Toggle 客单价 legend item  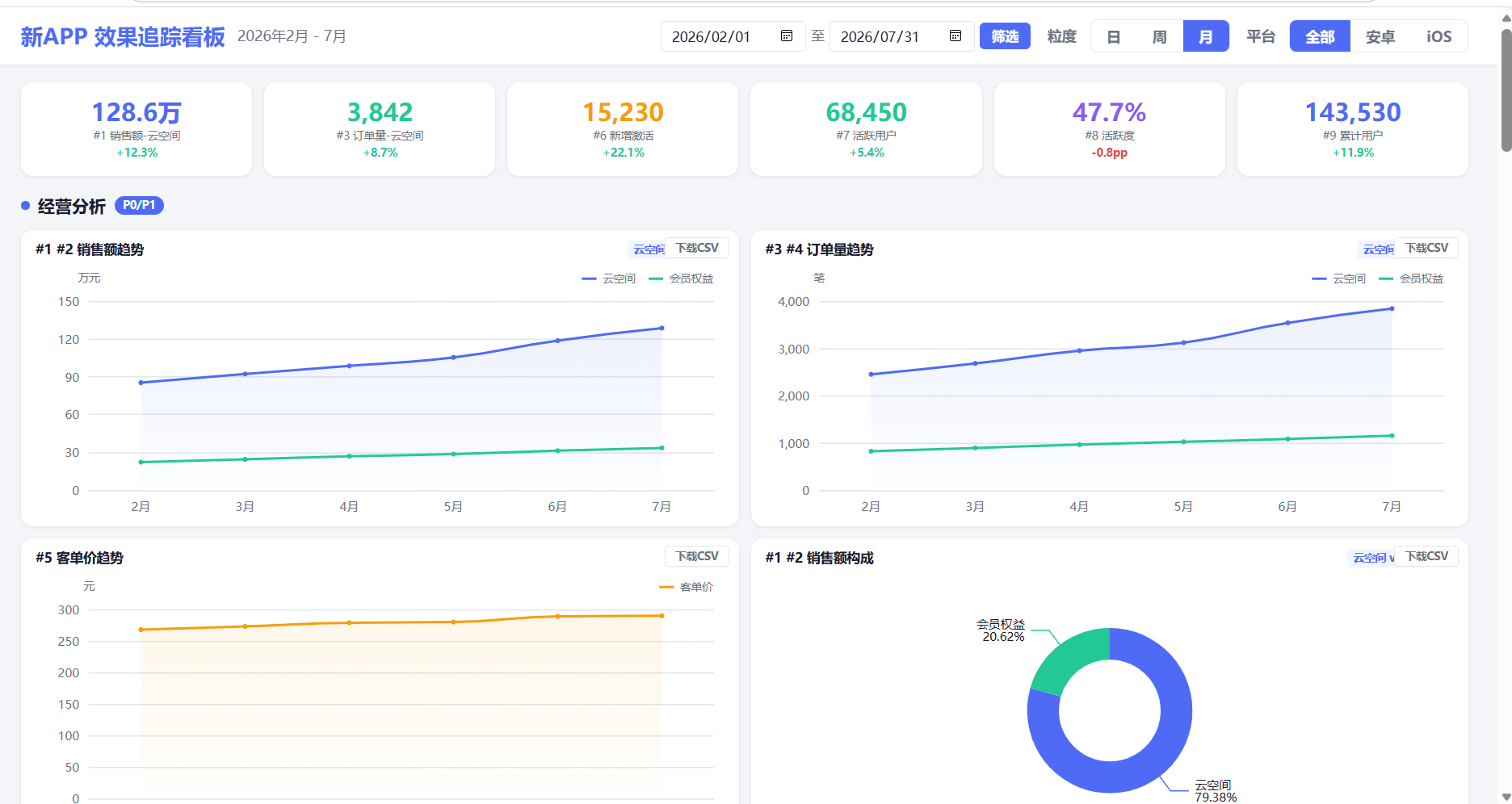pos(687,587)
